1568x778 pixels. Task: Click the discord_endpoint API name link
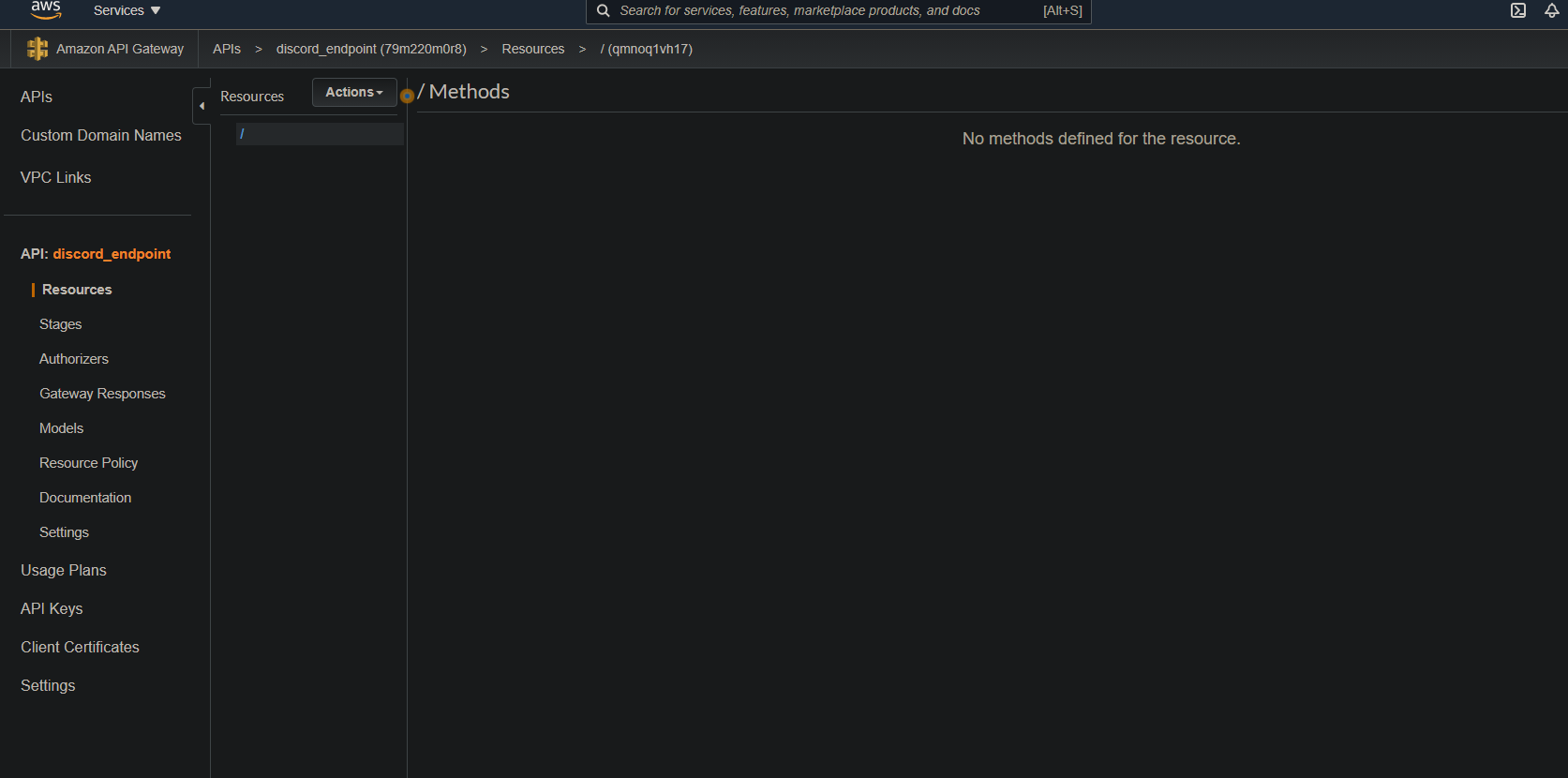[x=112, y=254]
